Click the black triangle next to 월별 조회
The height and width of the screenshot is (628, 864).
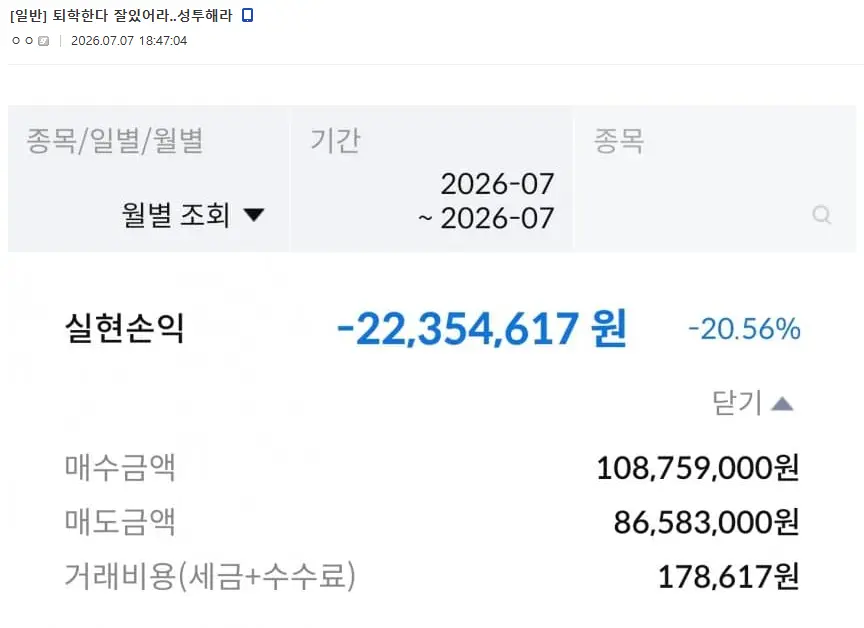[254, 214]
